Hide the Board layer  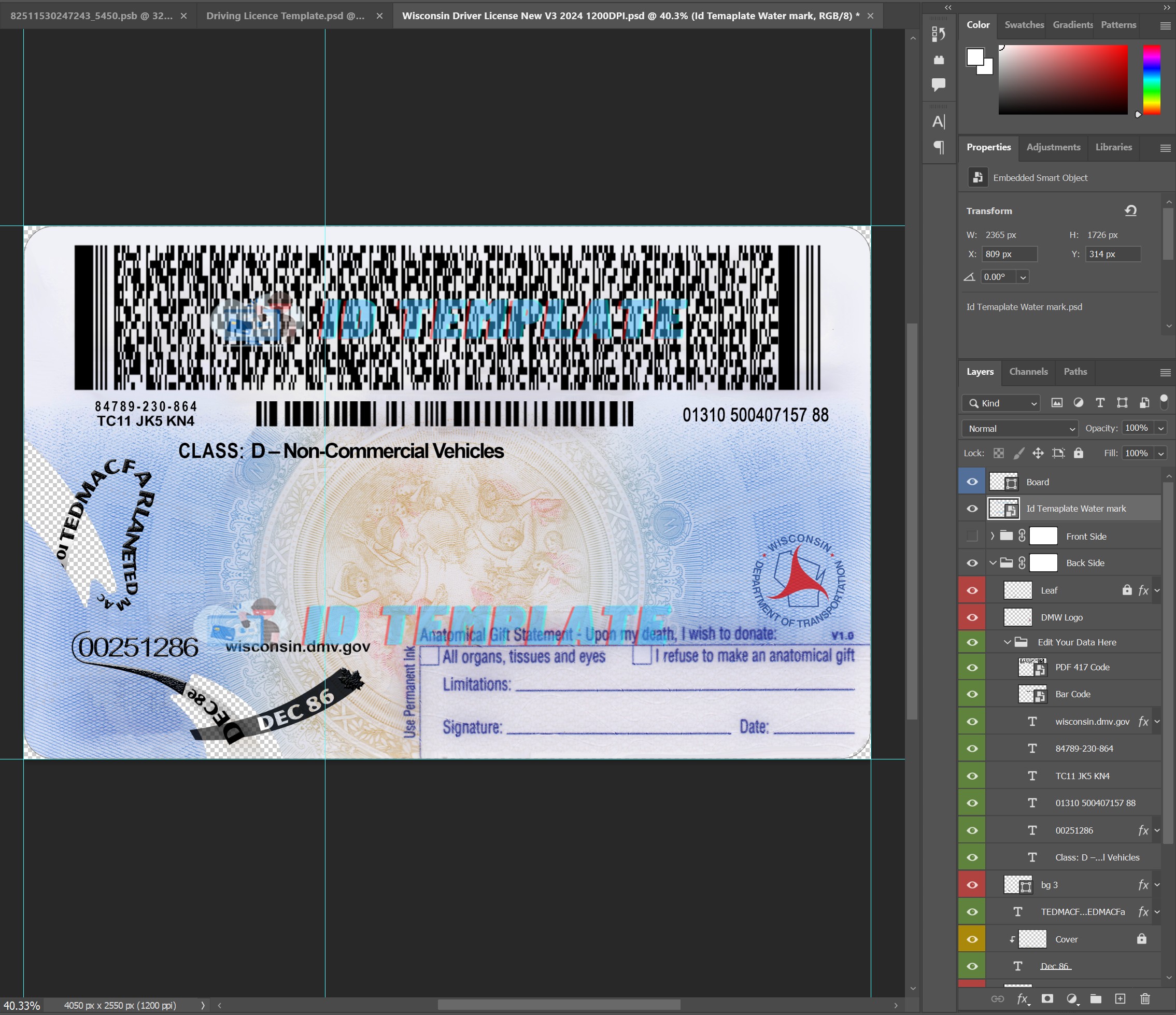click(972, 482)
